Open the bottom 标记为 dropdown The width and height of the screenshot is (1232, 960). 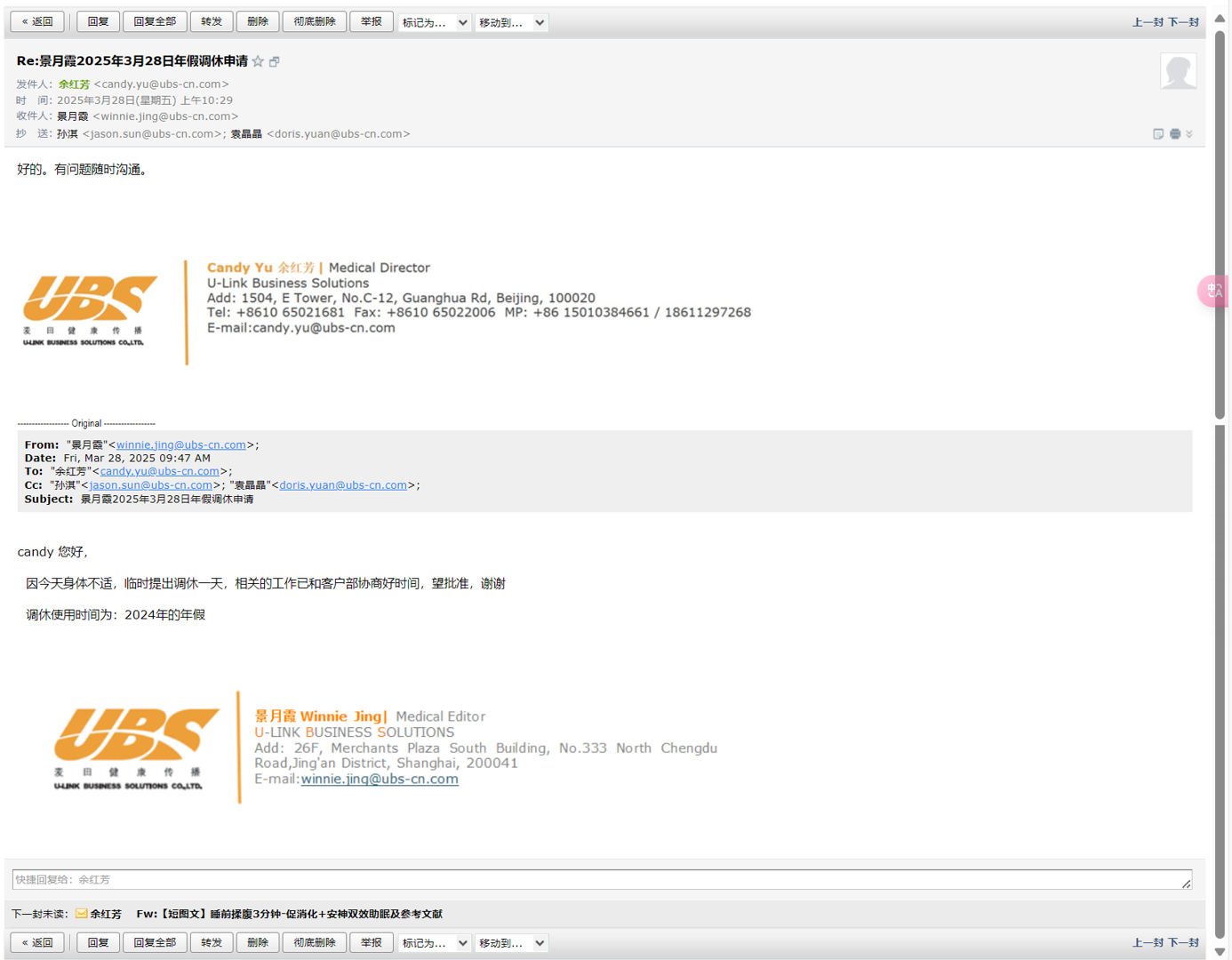[x=435, y=943]
